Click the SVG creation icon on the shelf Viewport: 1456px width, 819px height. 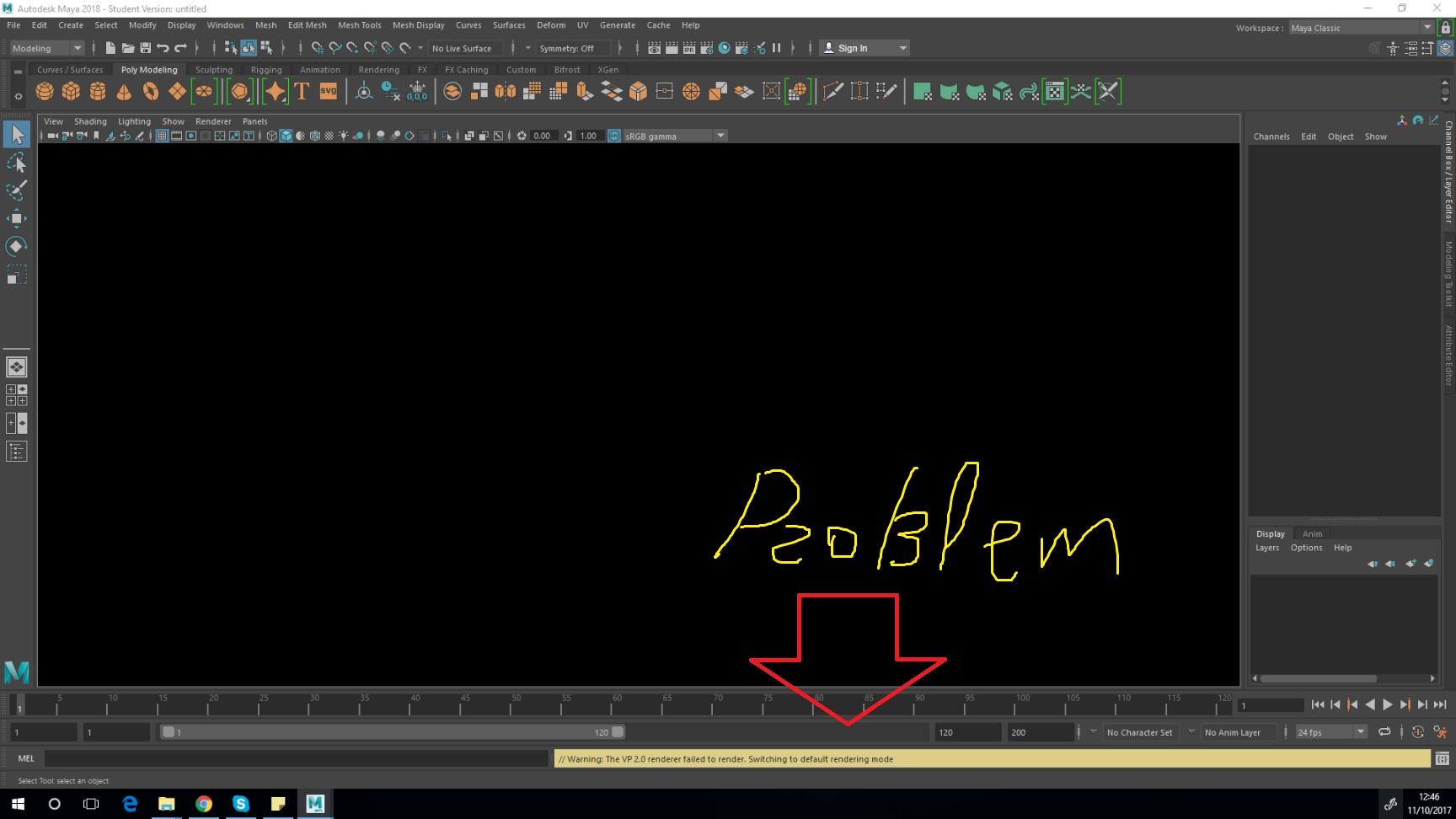click(328, 91)
